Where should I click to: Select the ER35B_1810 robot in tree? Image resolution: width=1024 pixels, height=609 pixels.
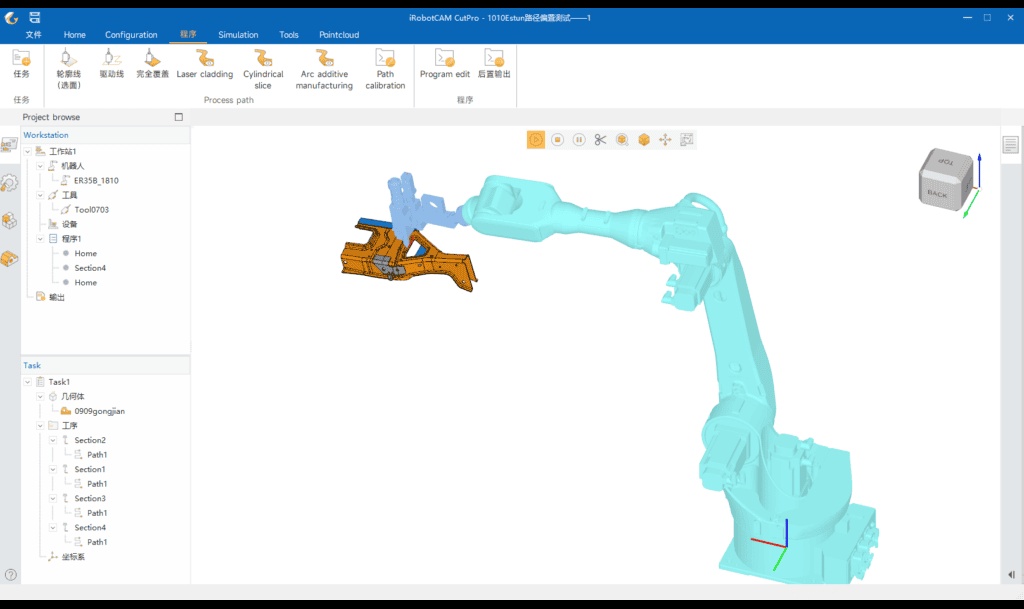[96, 181]
